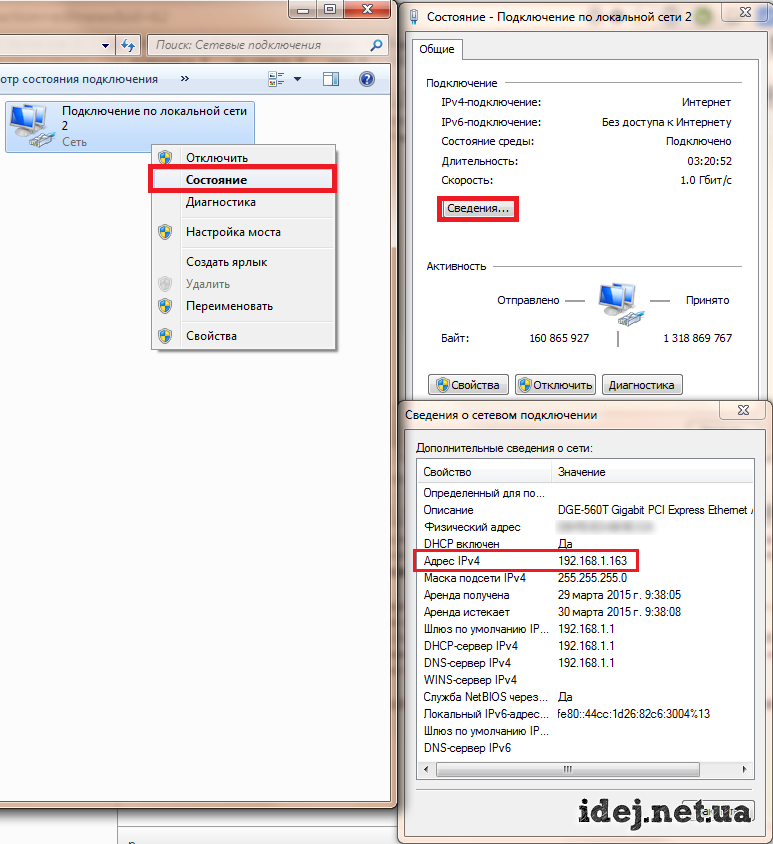Open the change view icon
Screen dimensions: 773x844
click(x=276, y=79)
